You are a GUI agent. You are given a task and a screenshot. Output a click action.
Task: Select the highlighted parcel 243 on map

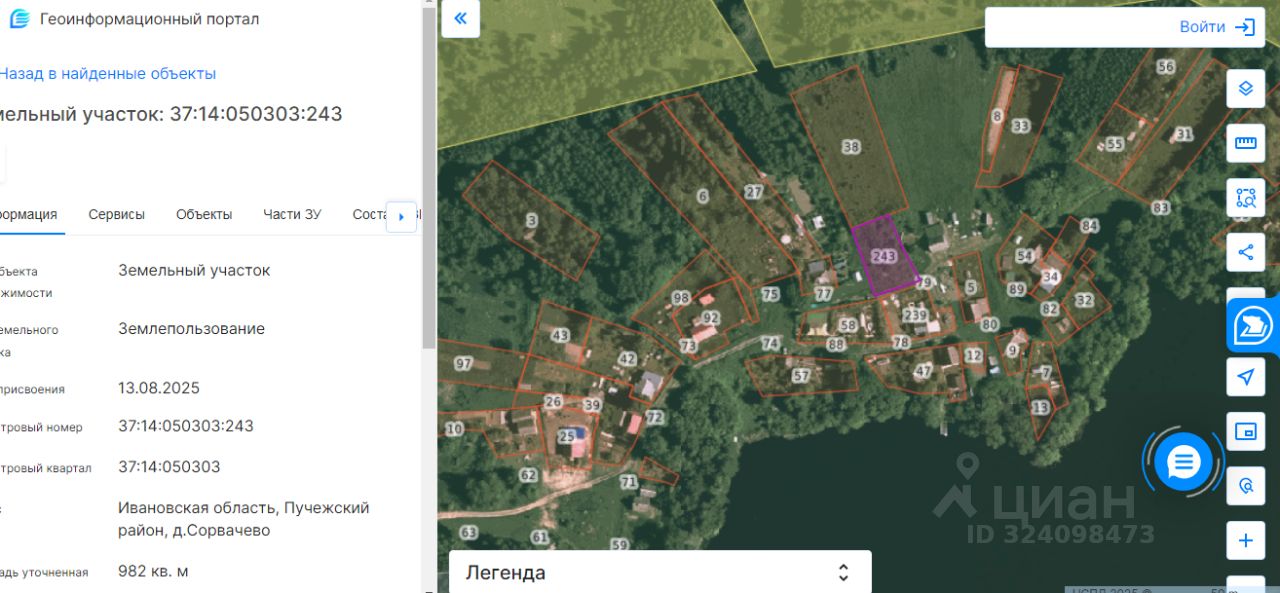pos(884,256)
